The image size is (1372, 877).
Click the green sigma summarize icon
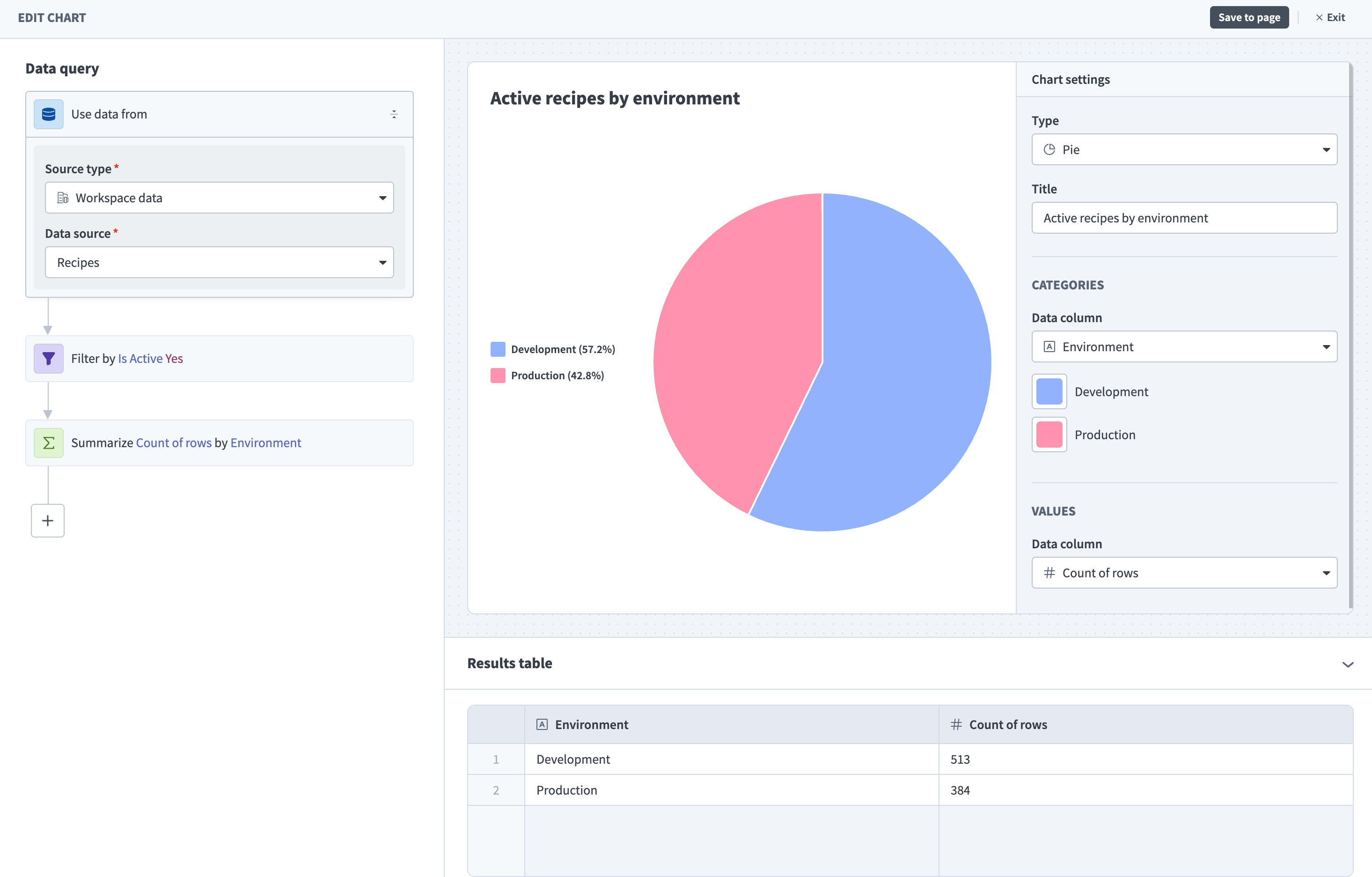pos(48,443)
